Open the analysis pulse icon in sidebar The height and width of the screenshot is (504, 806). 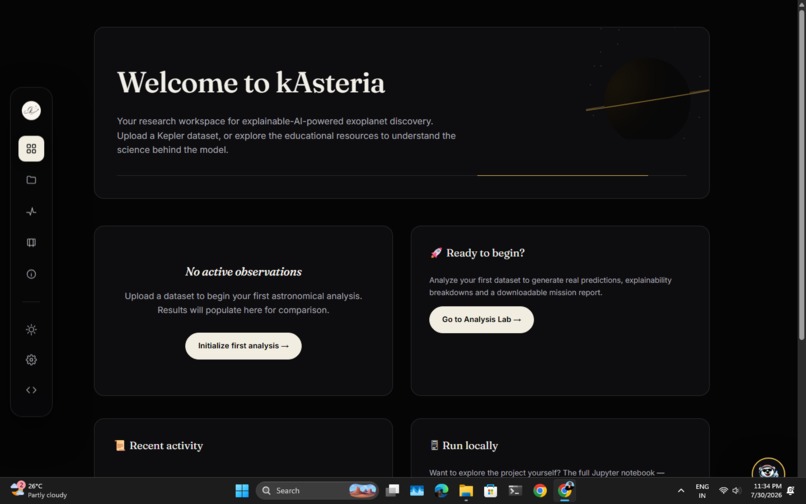31,211
